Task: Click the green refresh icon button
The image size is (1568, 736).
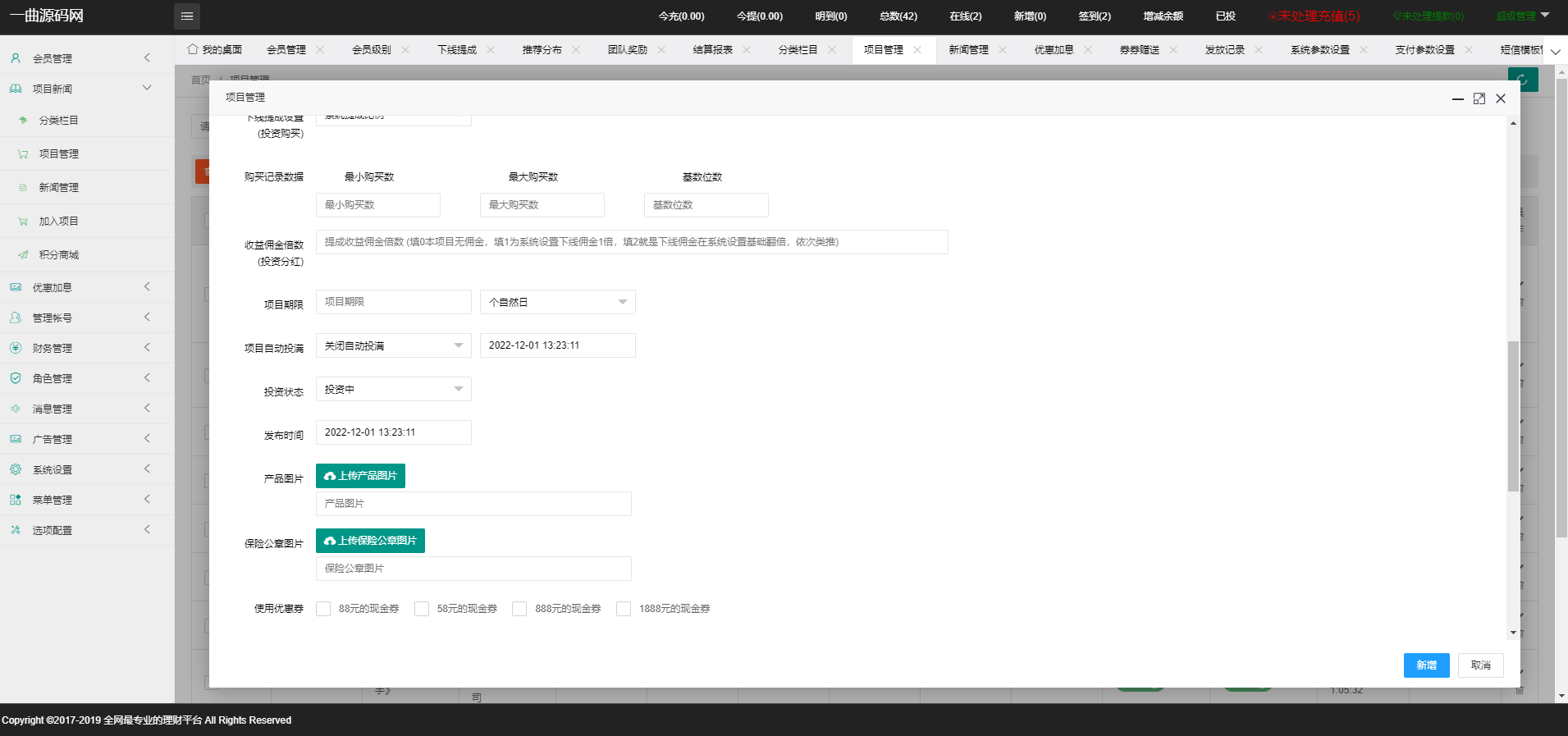Action: point(1522,80)
